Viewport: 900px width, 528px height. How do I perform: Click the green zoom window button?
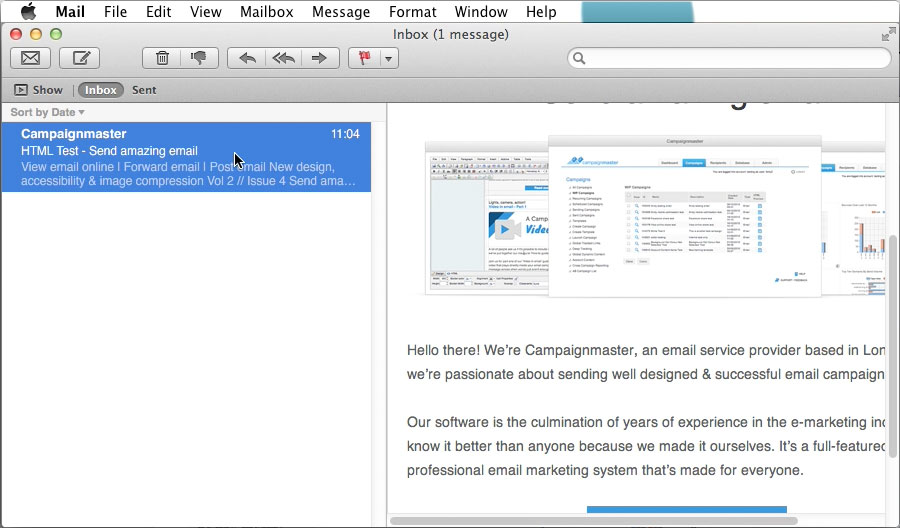coord(56,34)
